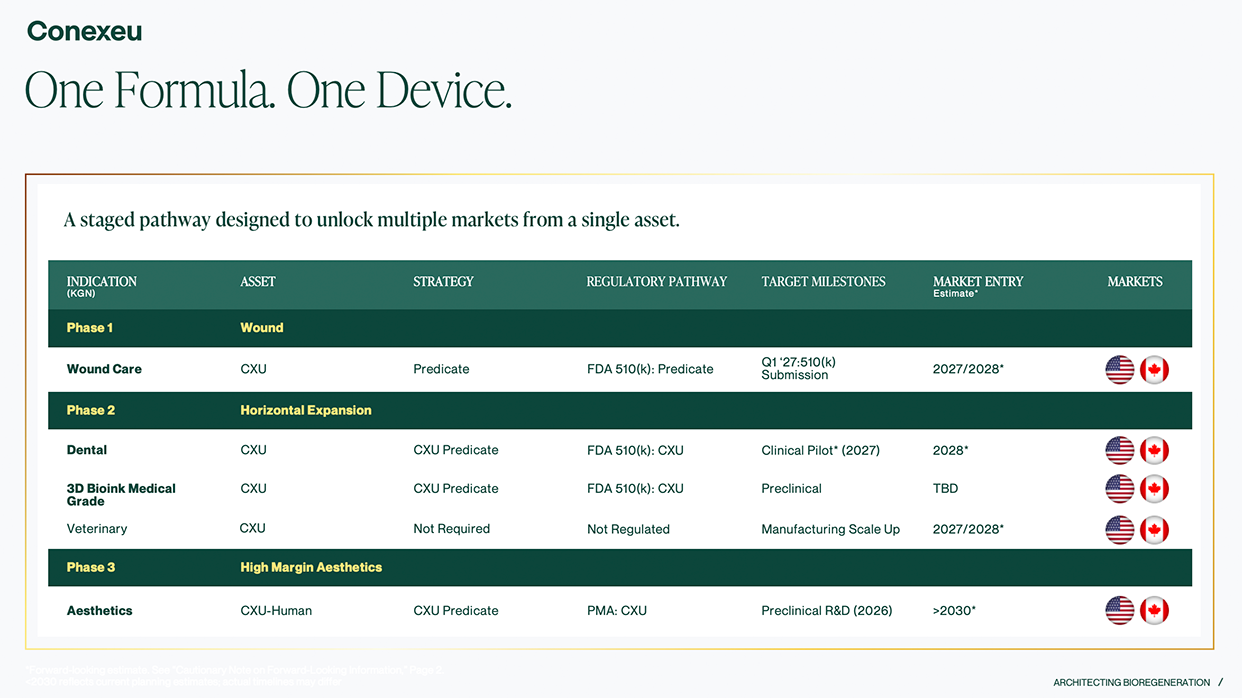The width and height of the screenshot is (1242, 698).
Task: Click the Q1 '27:510(k) Submission milestone
Action: (798, 368)
